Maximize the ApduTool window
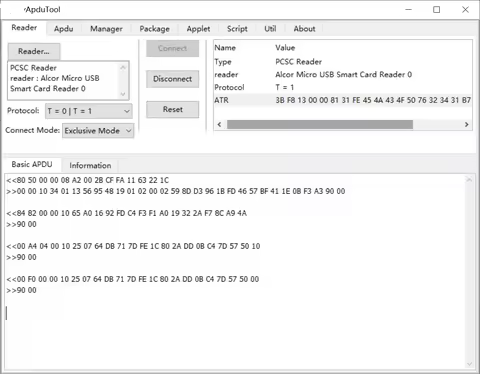 pos(436,10)
